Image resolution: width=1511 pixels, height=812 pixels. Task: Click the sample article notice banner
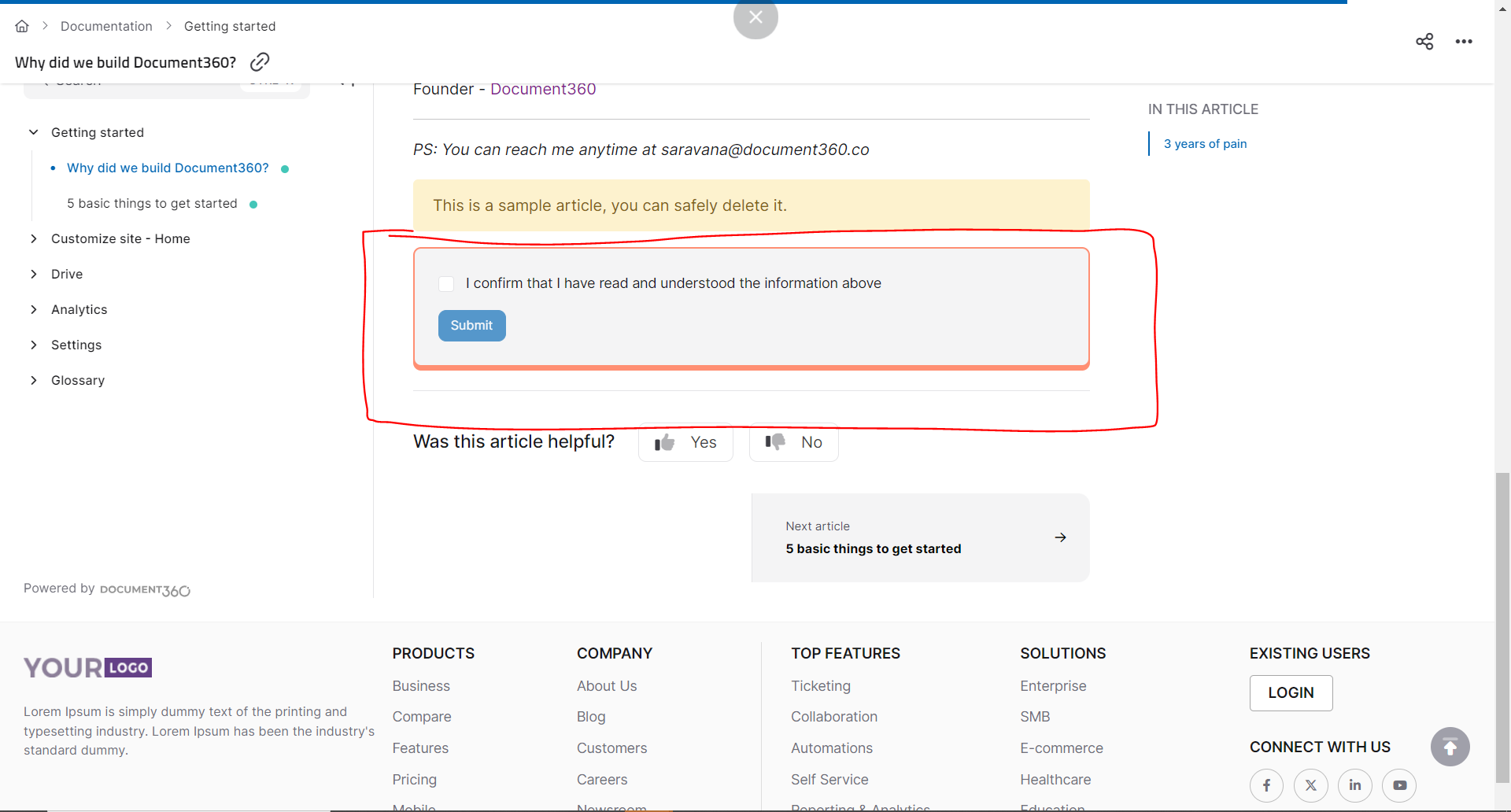point(752,205)
